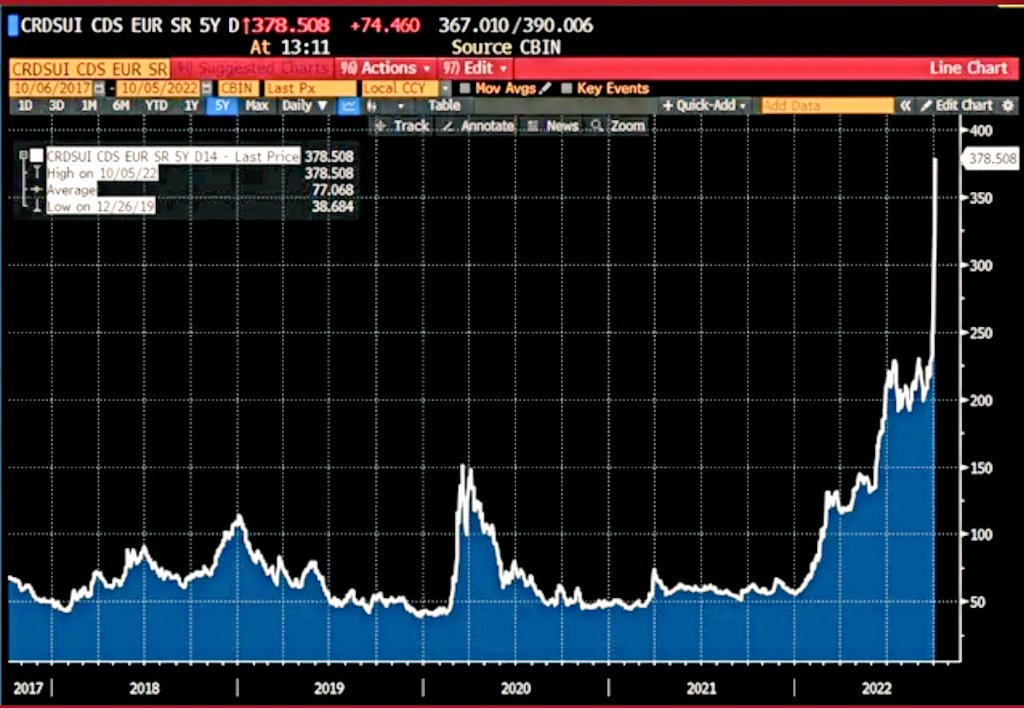Enable the Key Events checkbox
The image size is (1024, 708).
568,88
